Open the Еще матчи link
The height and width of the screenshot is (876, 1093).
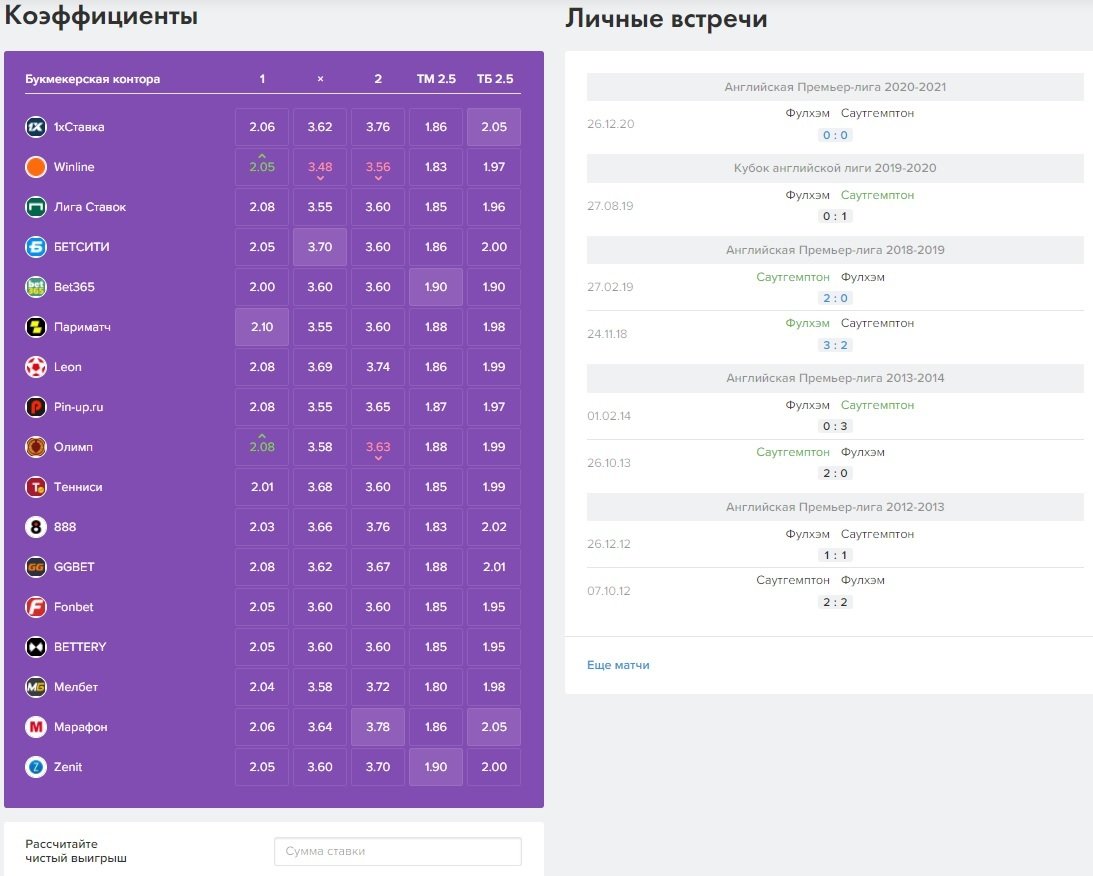618,665
